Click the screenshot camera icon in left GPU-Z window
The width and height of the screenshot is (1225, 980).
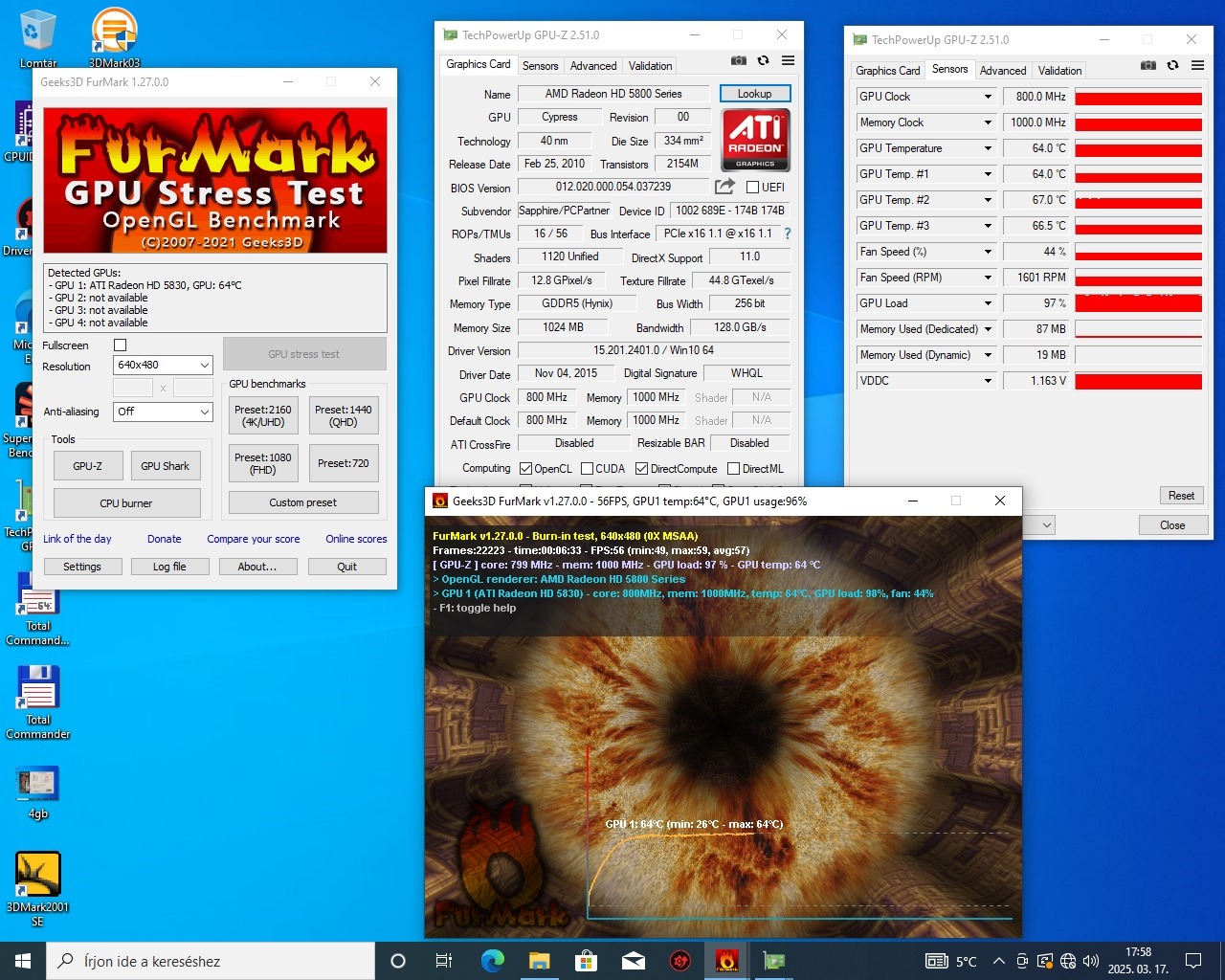[x=738, y=60]
